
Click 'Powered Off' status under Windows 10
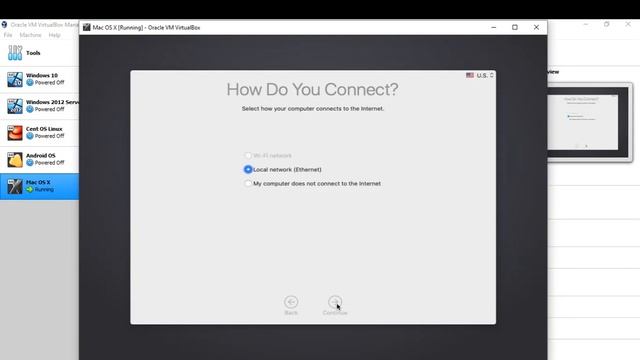point(49,82)
